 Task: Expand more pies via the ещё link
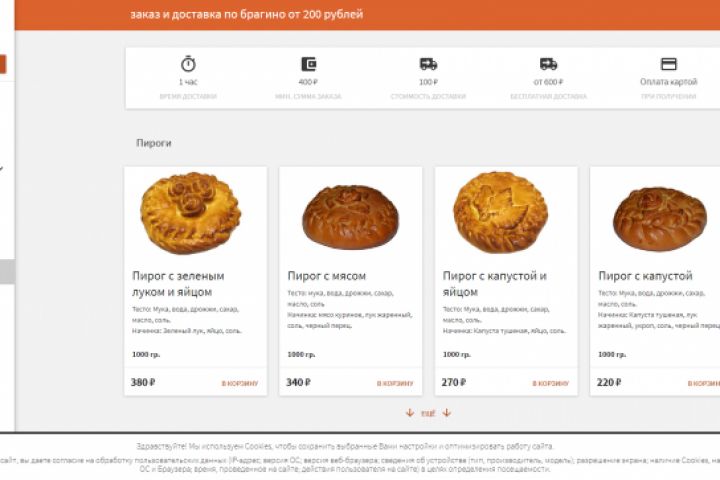[428, 413]
